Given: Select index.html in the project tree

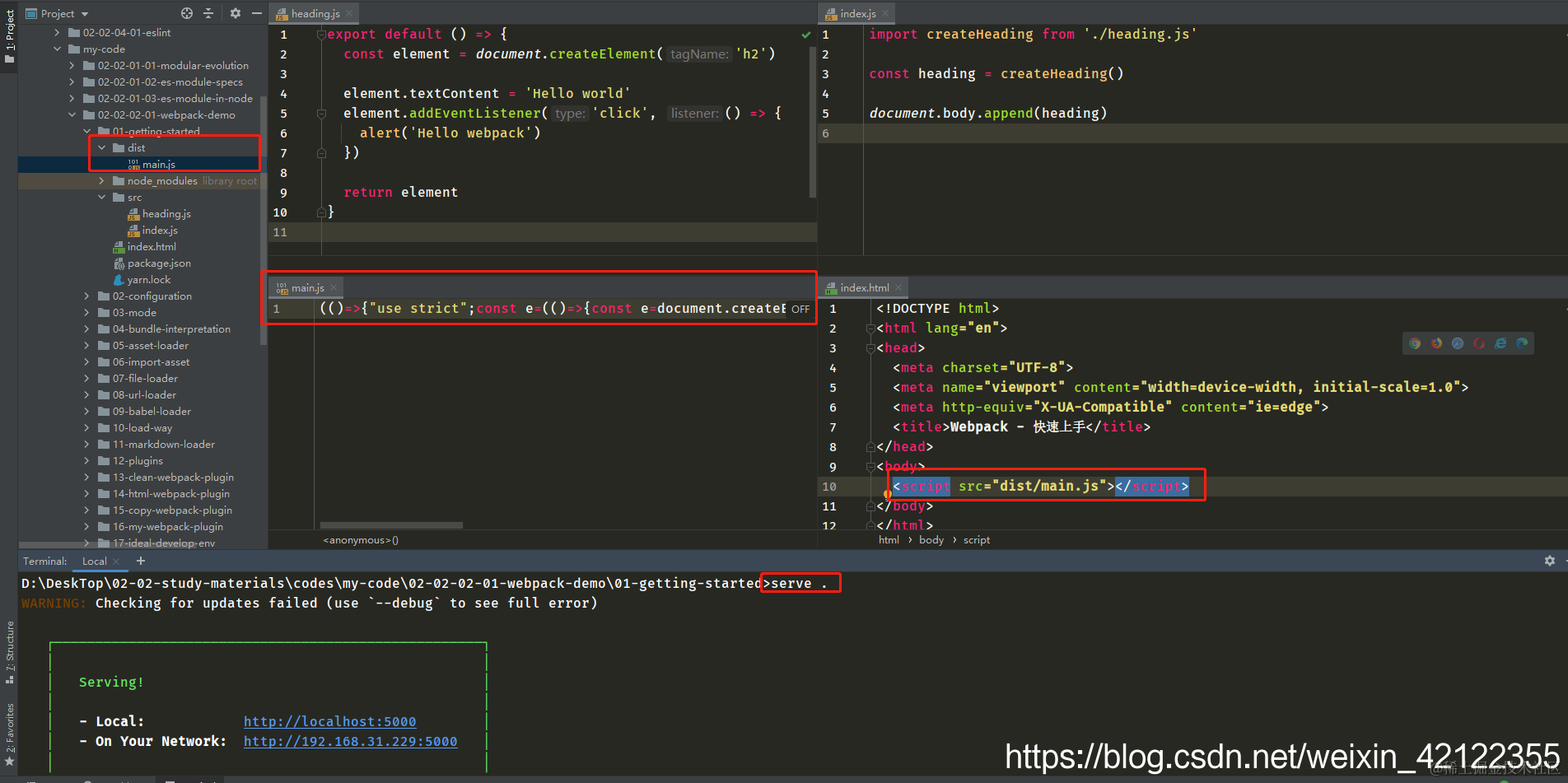Looking at the screenshot, I should (x=152, y=247).
